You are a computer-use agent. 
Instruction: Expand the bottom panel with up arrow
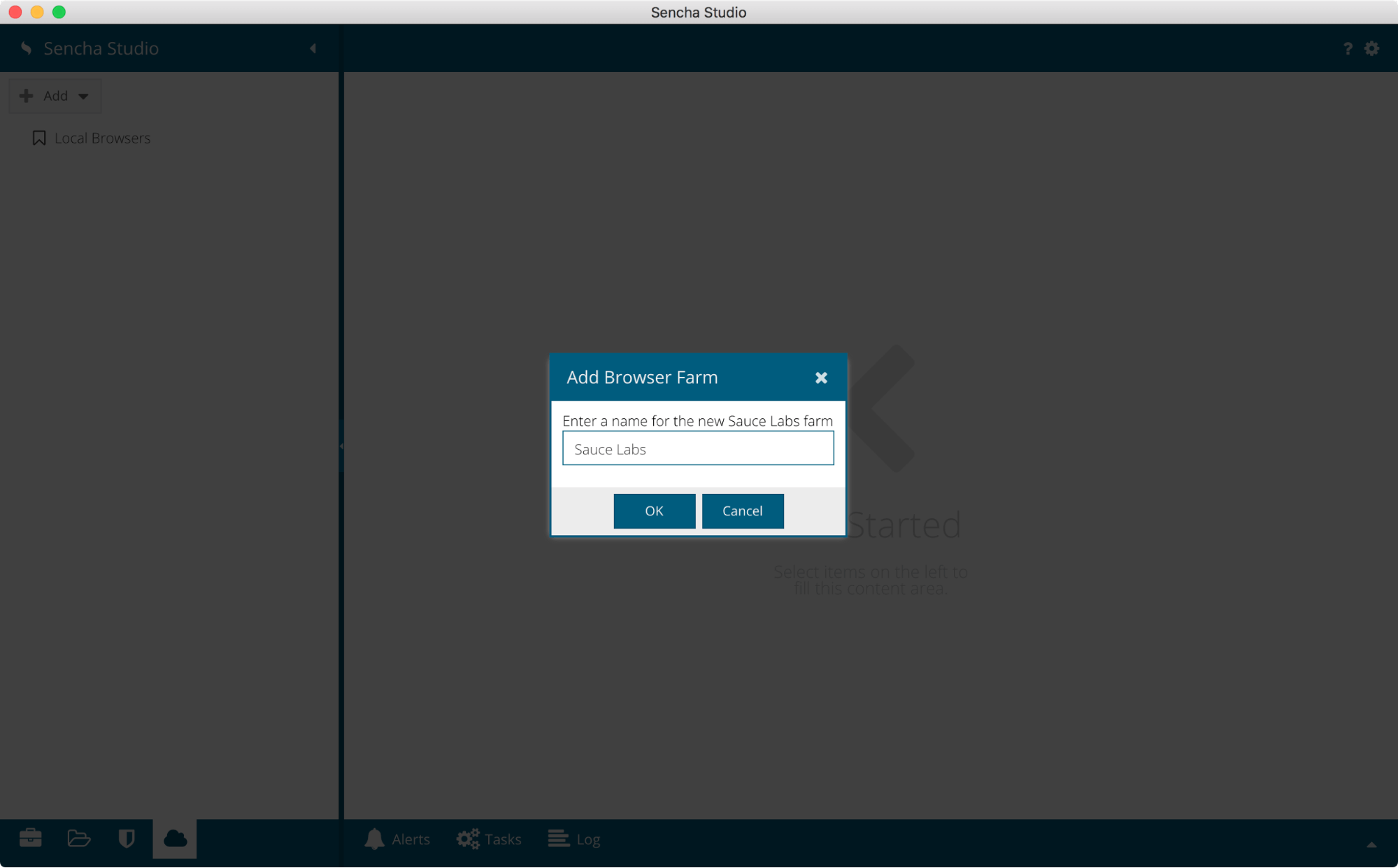[1371, 844]
